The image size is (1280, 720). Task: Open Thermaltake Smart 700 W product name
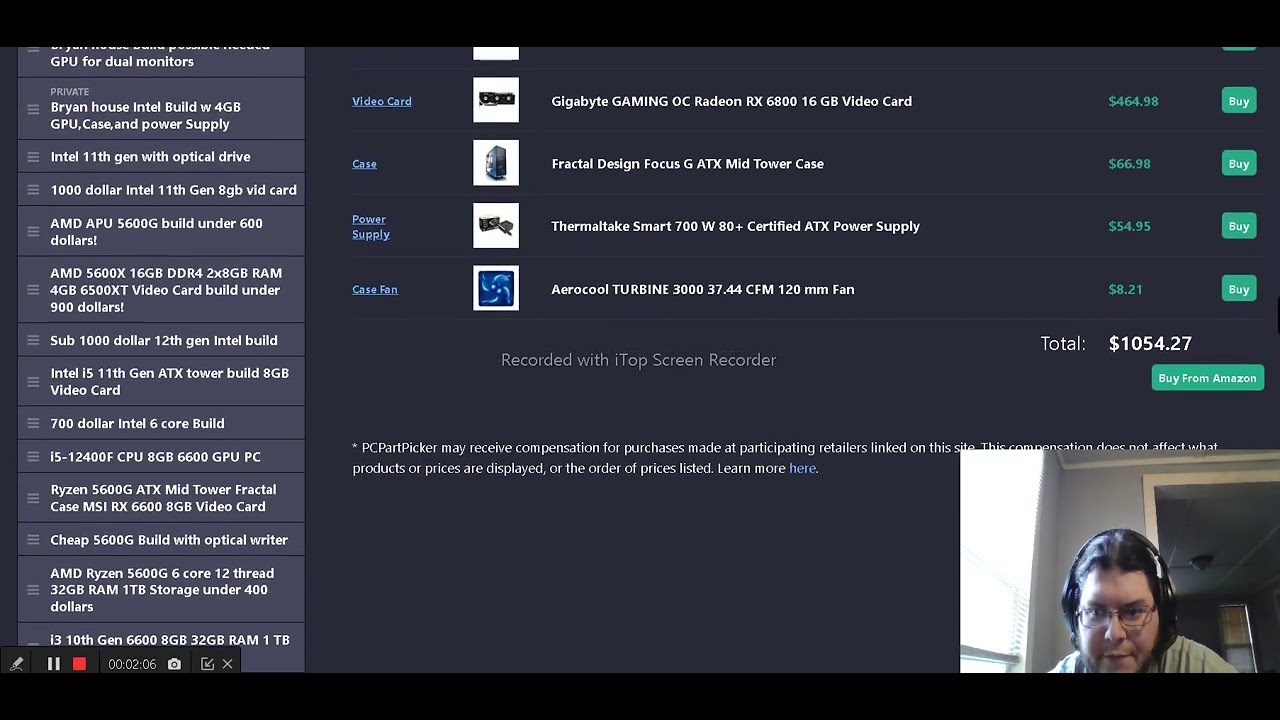click(x=735, y=226)
